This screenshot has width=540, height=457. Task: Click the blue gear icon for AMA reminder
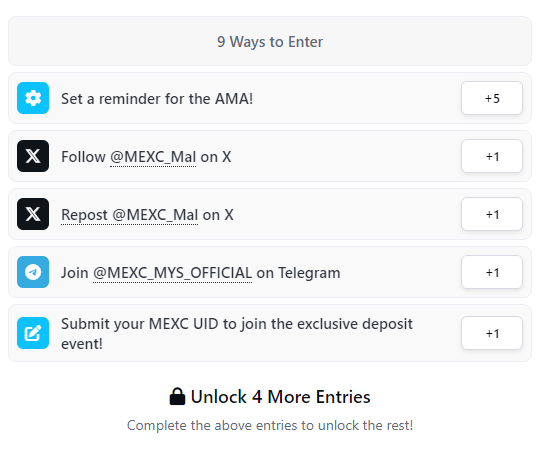pos(33,98)
